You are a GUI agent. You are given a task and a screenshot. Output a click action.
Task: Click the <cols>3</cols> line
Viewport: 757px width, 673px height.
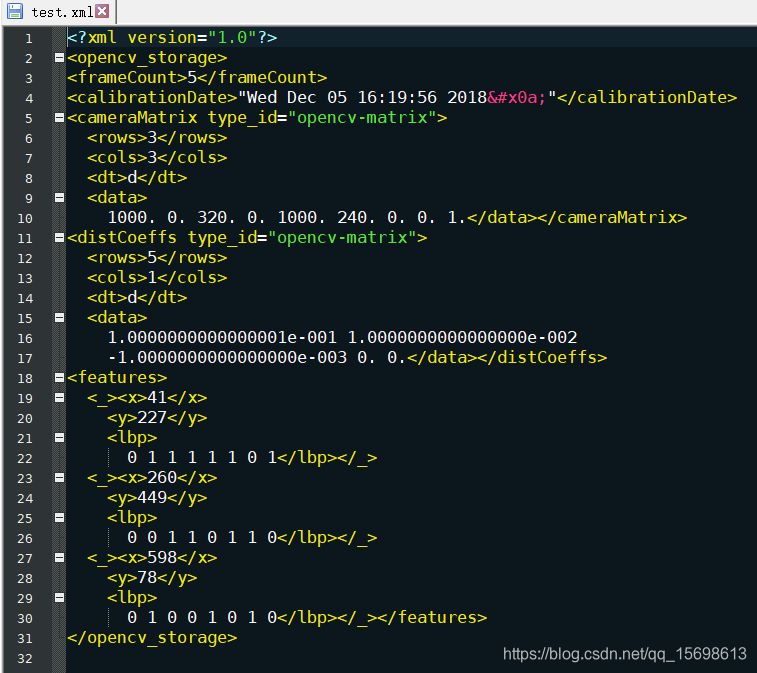click(157, 157)
